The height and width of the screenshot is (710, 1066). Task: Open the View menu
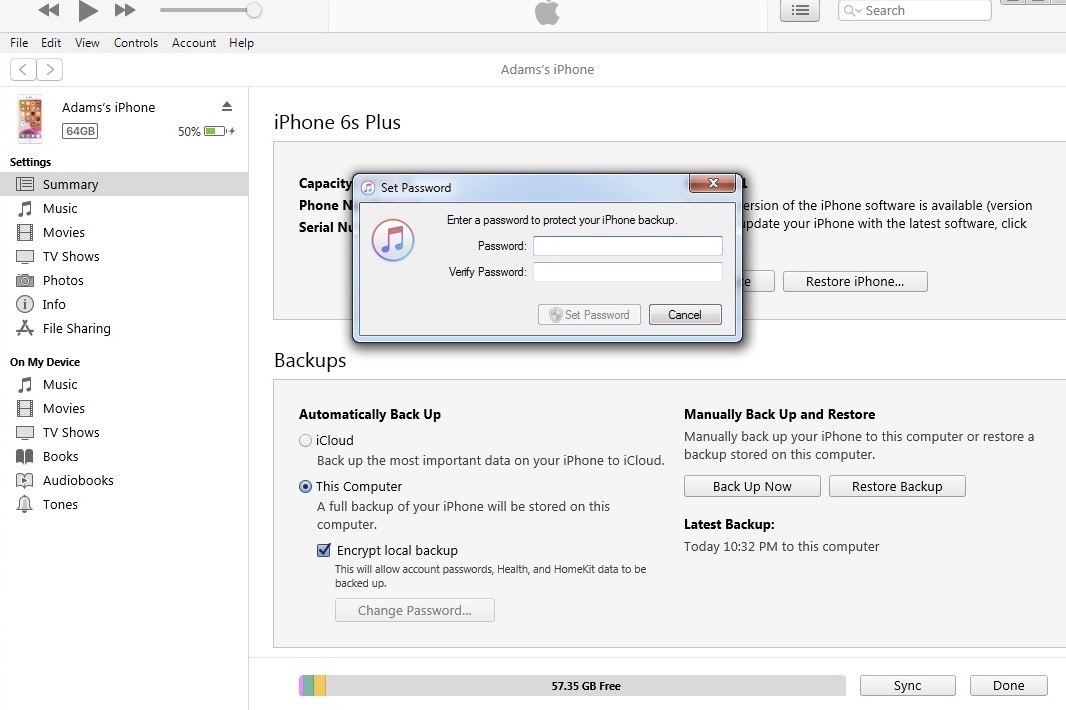point(87,43)
